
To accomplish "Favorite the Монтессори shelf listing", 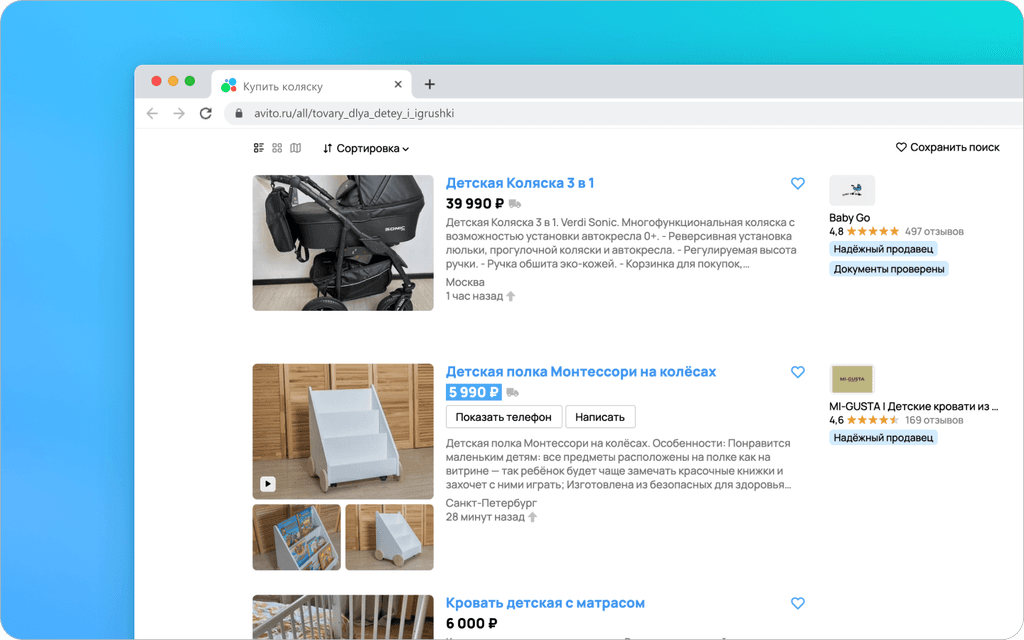I will click(x=797, y=371).
